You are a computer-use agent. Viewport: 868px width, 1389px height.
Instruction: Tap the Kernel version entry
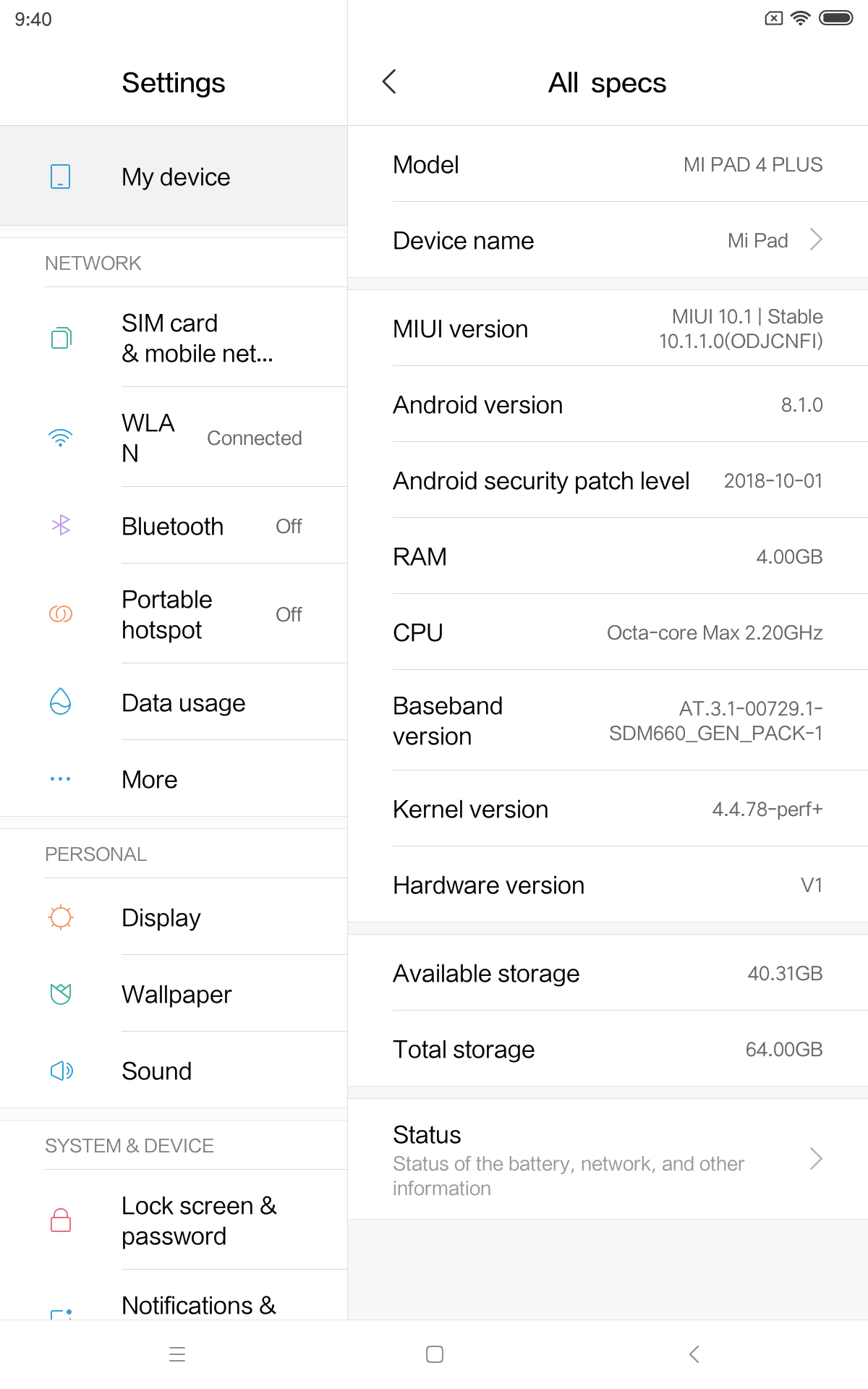[x=608, y=810]
